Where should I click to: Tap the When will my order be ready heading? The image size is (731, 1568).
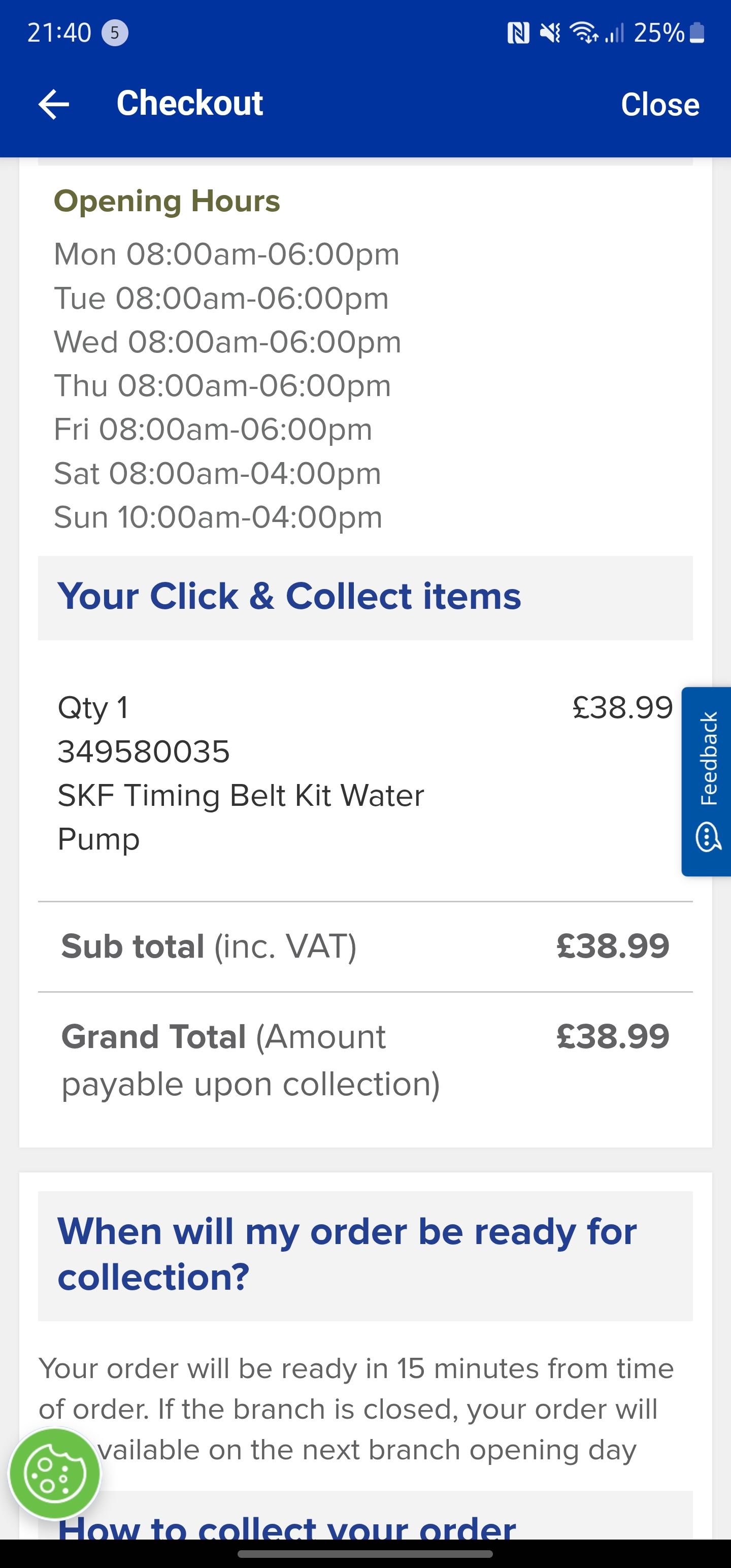347,1254
